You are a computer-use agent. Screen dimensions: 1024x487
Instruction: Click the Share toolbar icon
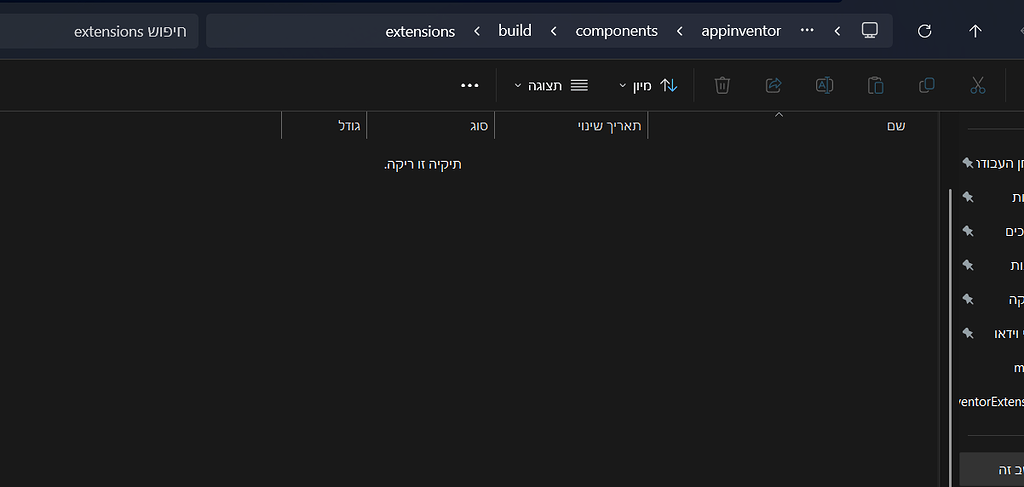[773, 86]
